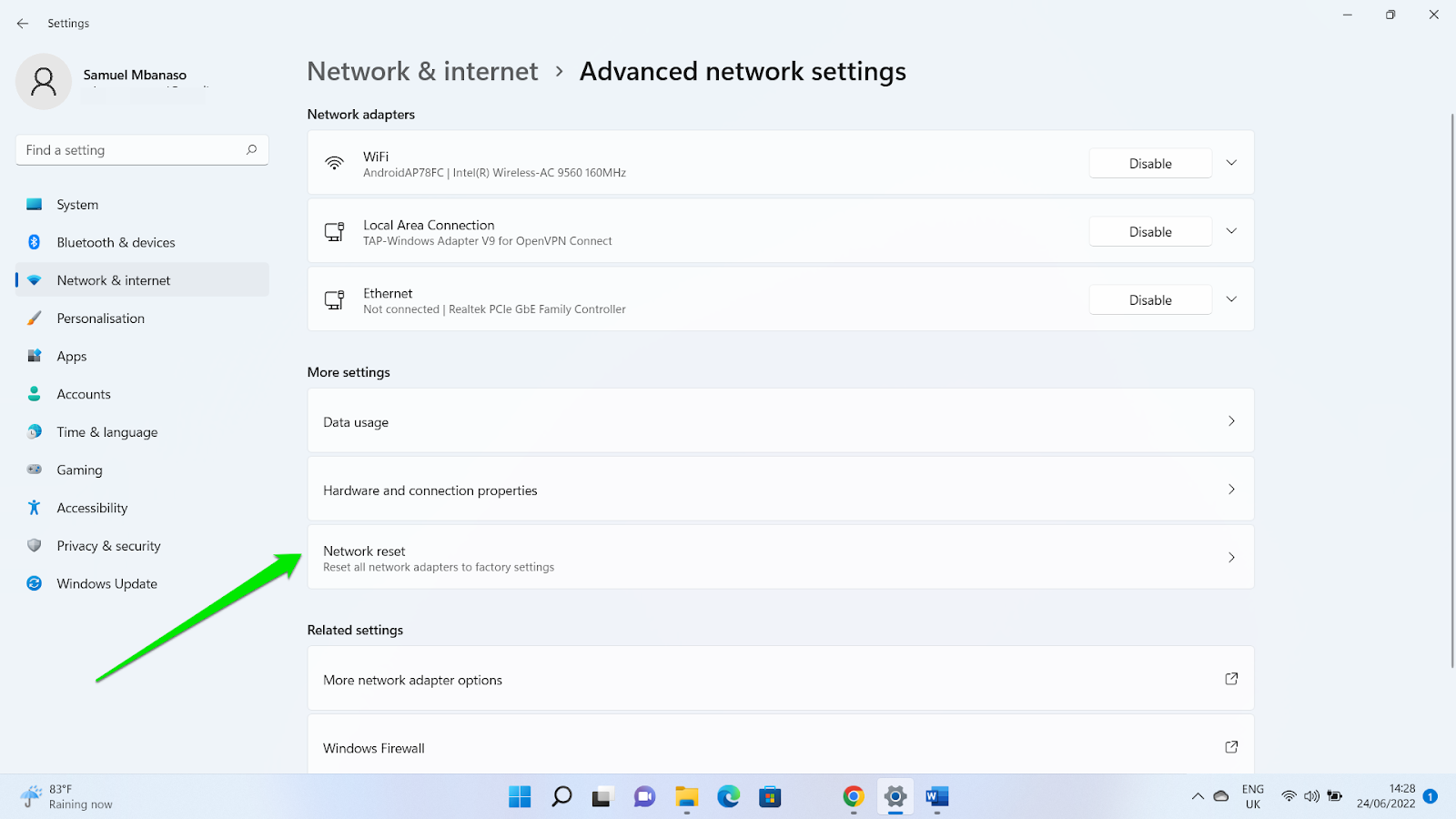Viewport: 1456px width, 819px height.
Task: Click the Ethernet adapter monitor icon
Action: coord(334,298)
